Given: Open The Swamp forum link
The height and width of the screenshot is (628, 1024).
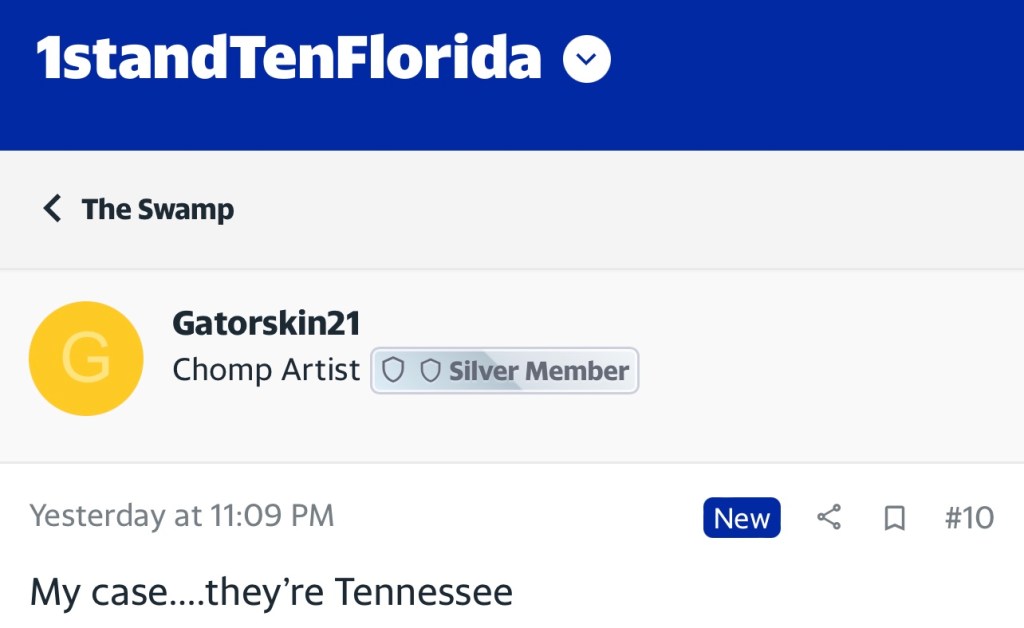Looking at the screenshot, I should [x=158, y=209].
